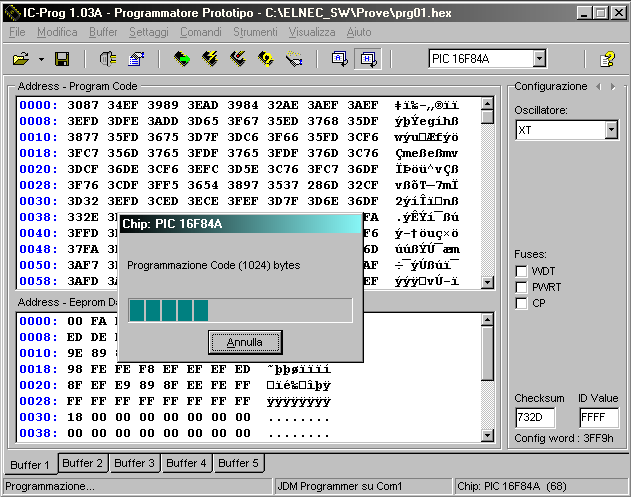This screenshot has width=631, height=497.
Task: Click the programming progress bar
Action: pyautogui.click(x=240, y=310)
